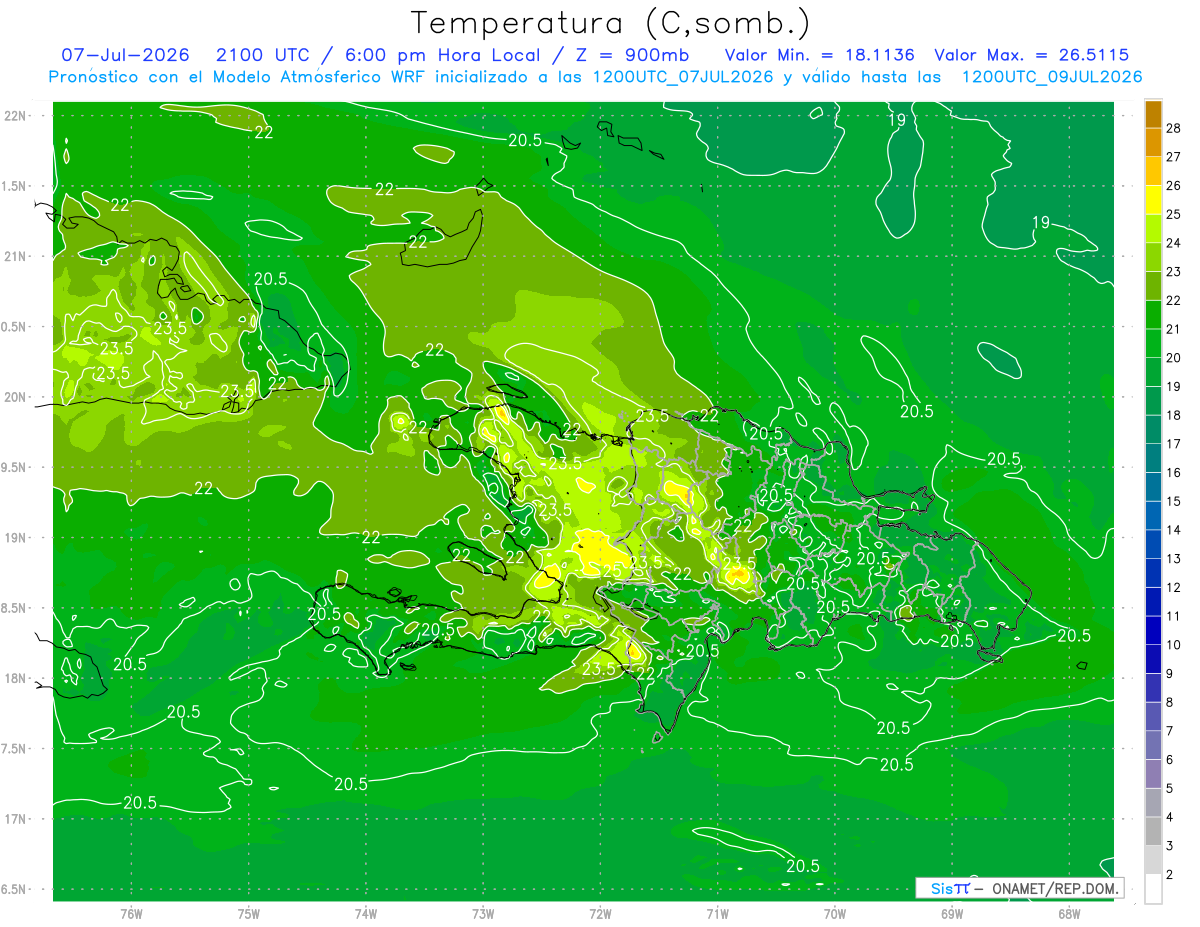Pick the dark blue swatch between legend 10 and 11
The image size is (1200, 927).
(1153, 631)
